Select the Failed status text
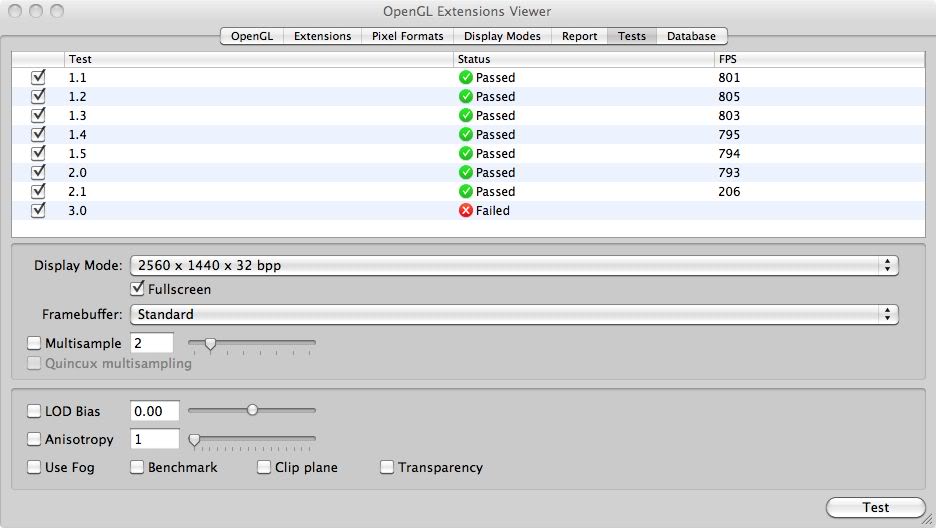The height and width of the screenshot is (528, 936). (x=492, y=211)
